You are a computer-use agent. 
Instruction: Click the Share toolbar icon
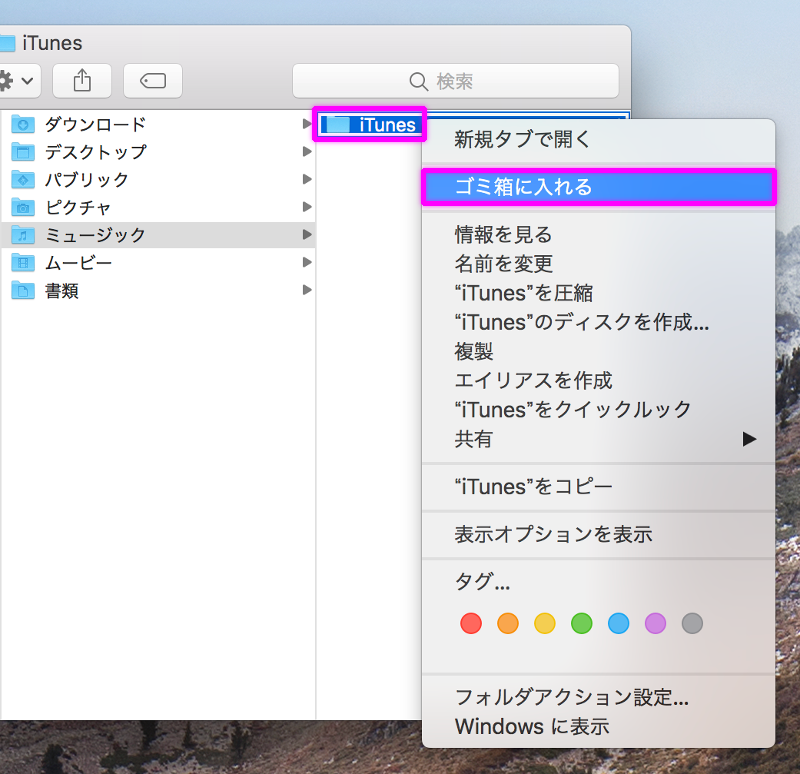click(x=82, y=81)
